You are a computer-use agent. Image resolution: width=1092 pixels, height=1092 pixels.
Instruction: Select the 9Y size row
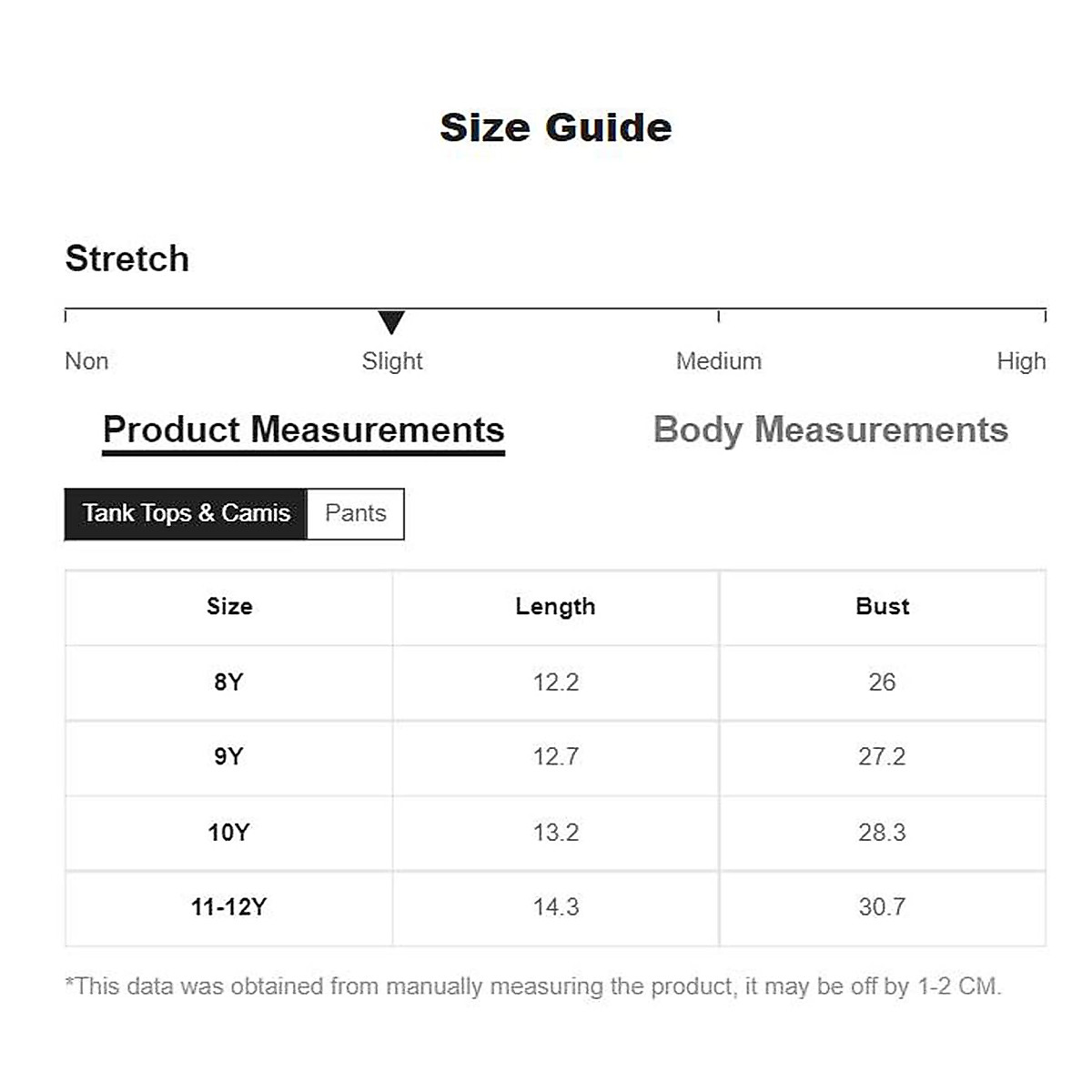tap(228, 757)
